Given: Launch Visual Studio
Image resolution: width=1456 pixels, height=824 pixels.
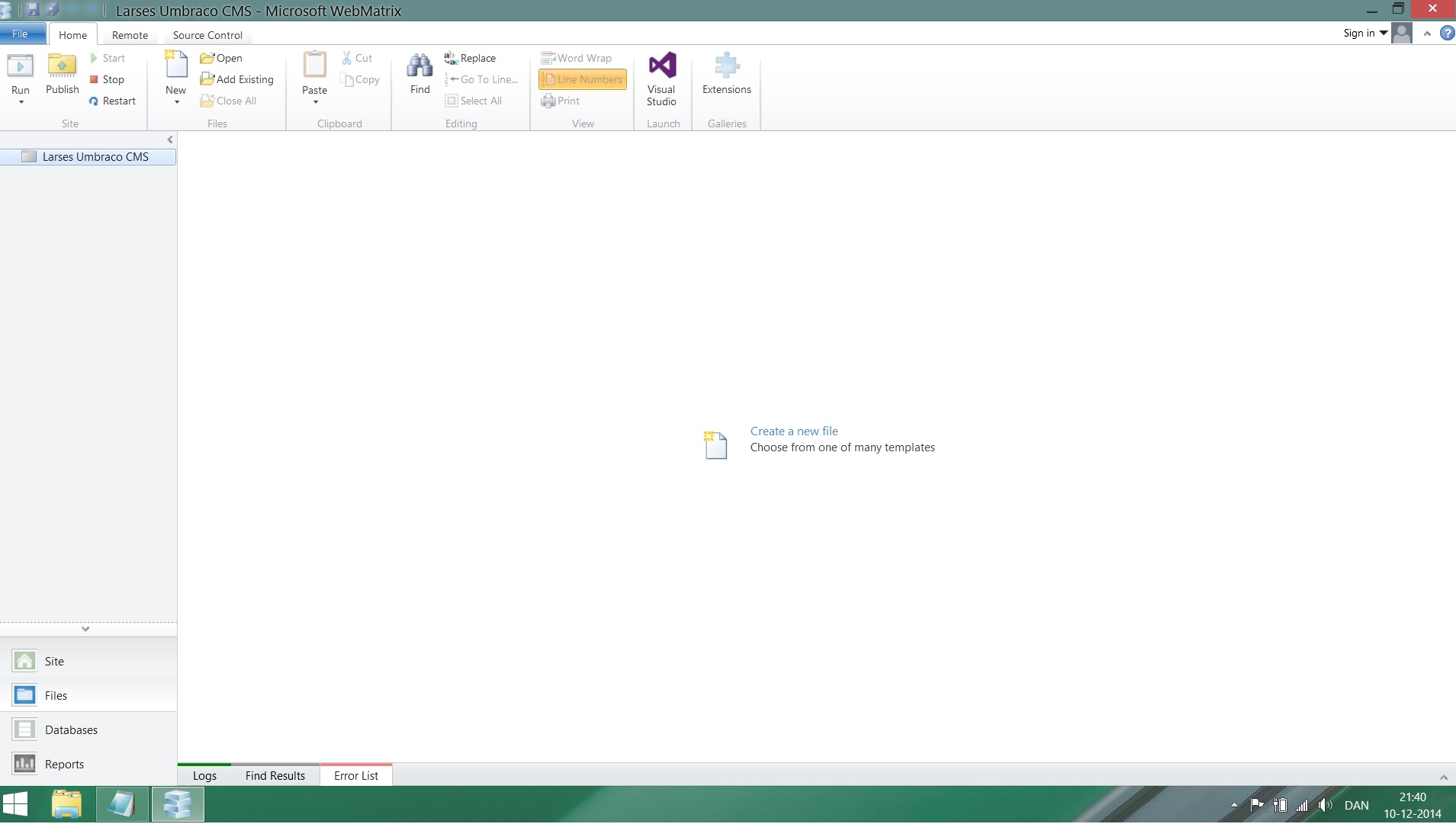Looking at the screenshot, I should tap(662, 79).
